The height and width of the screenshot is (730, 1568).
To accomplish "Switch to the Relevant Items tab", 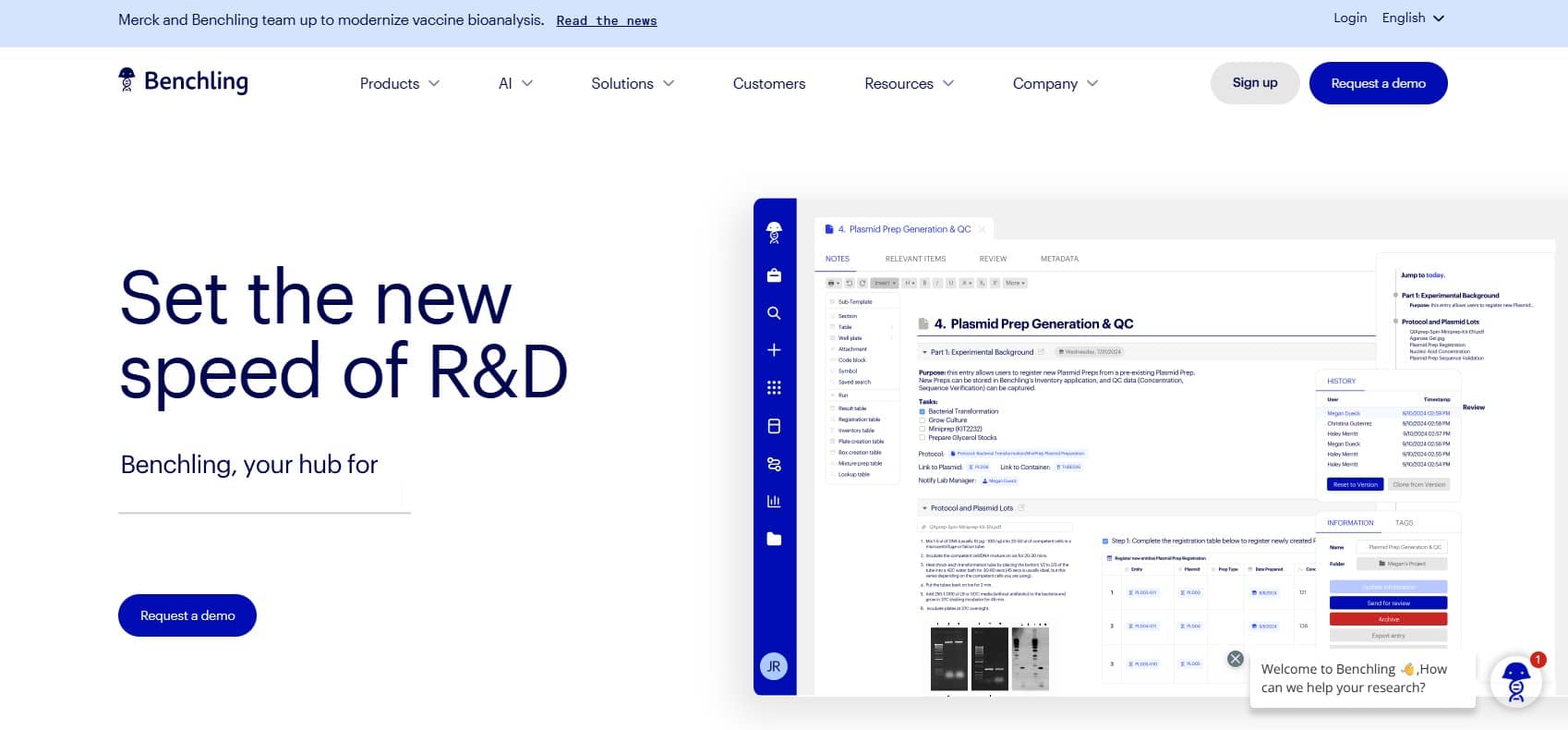I will click(x=915, y=259).
